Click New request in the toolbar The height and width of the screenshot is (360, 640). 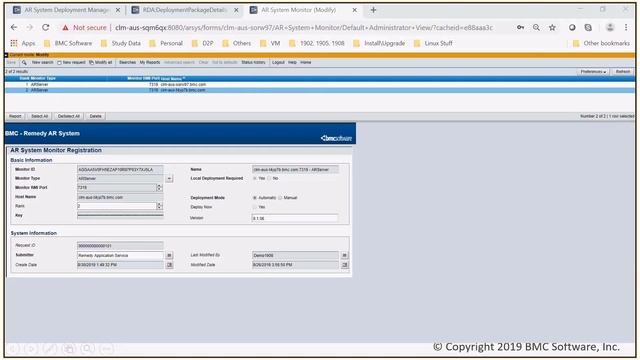(x=71, y=62)
